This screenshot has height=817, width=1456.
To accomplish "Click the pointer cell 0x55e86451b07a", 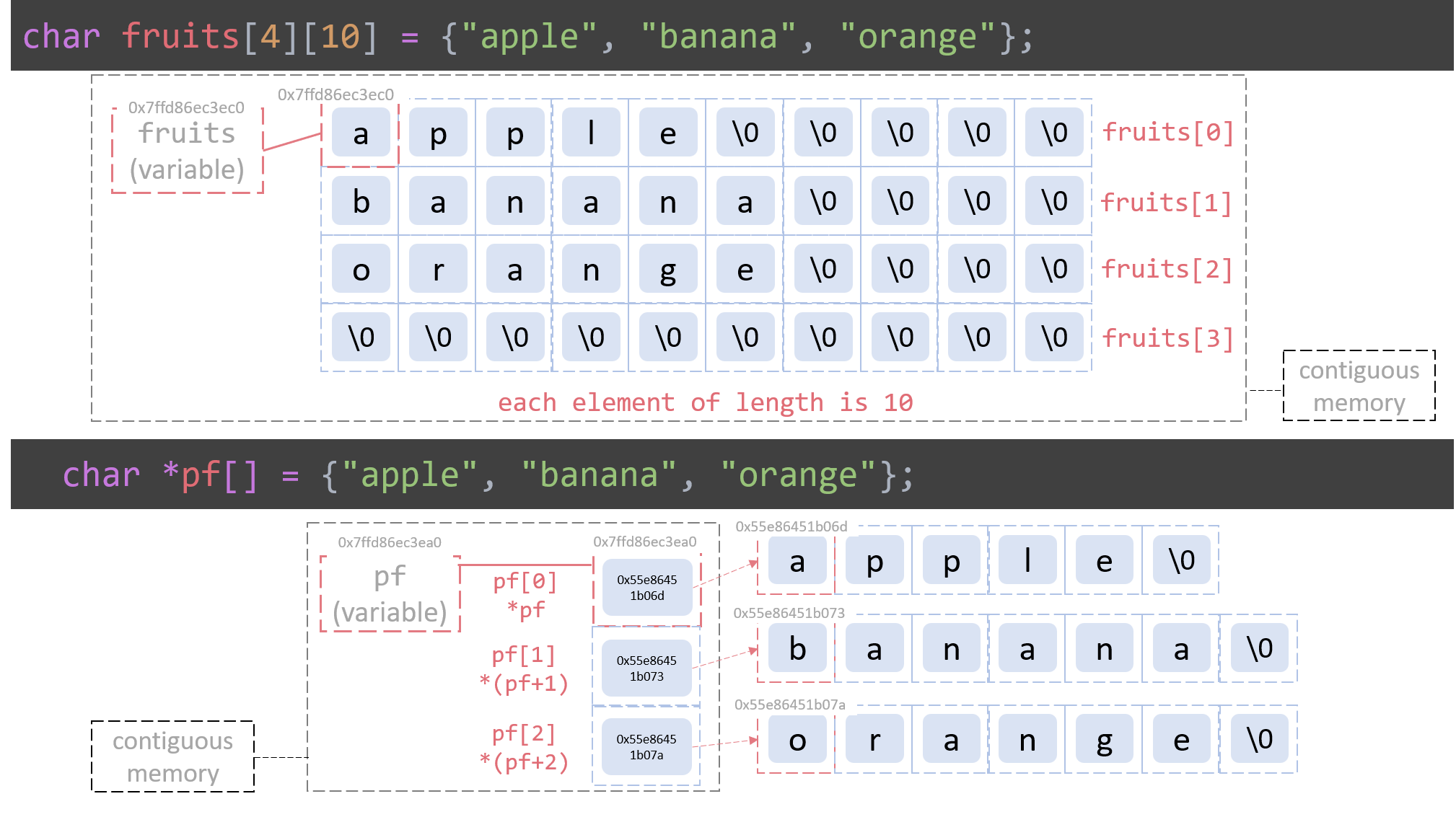I will point(646,746).
